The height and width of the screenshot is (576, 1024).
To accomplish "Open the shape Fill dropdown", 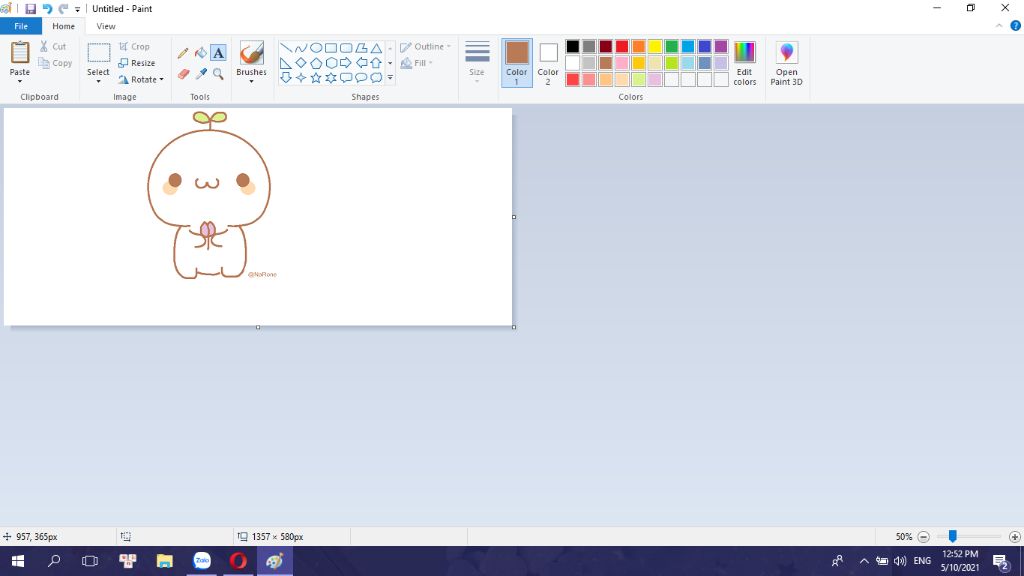I will click(417, 63).
